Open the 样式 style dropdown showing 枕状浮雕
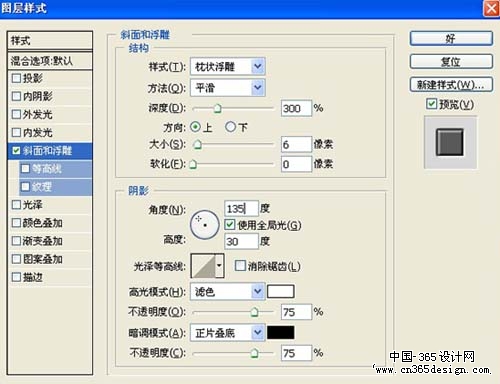The width and height of the screenshot is (500, 384). (228, 67)
